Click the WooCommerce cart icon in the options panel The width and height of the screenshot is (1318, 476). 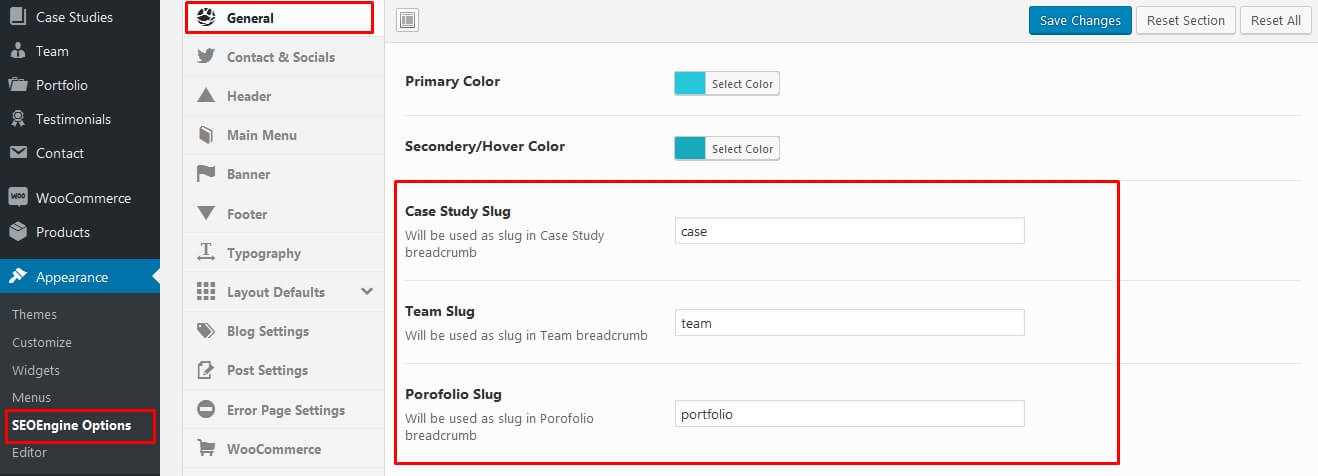coord(206,449)
